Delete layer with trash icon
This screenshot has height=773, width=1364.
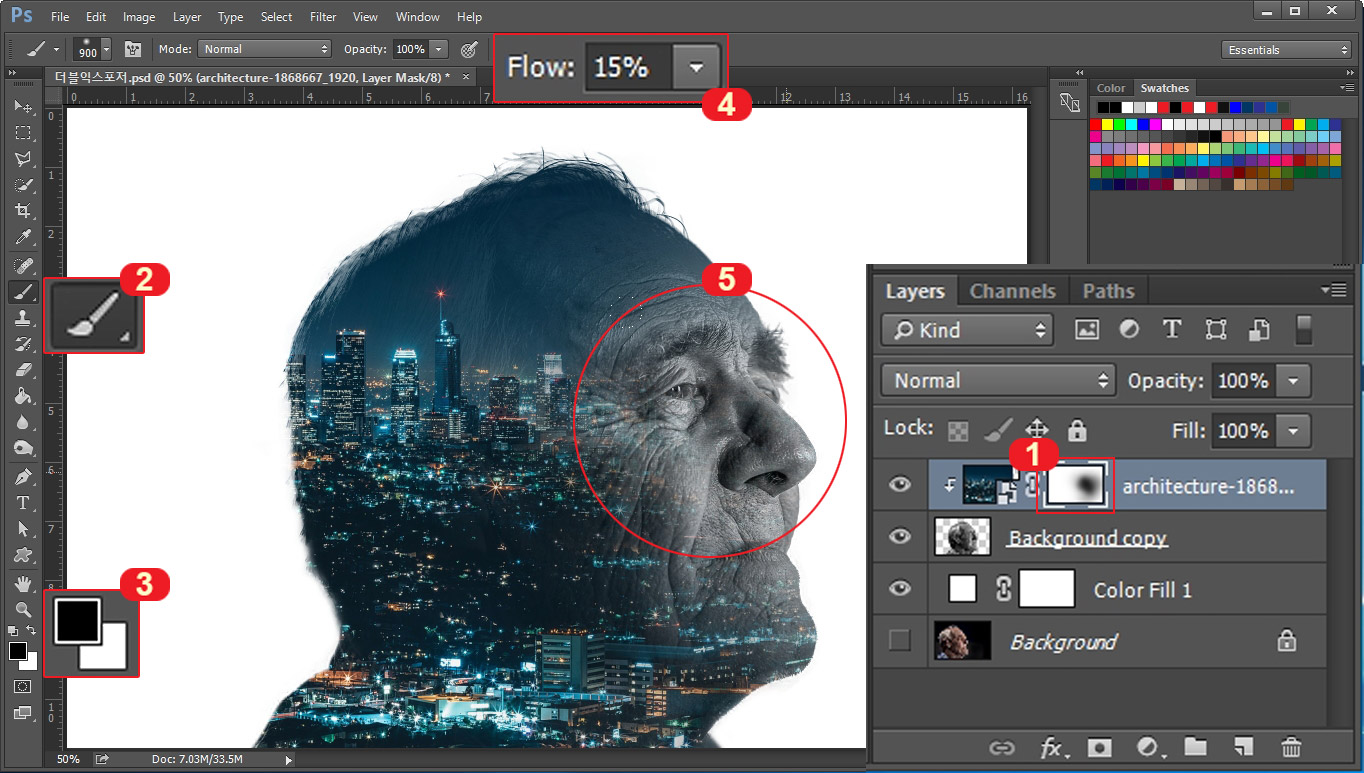tap(1291, 747)
